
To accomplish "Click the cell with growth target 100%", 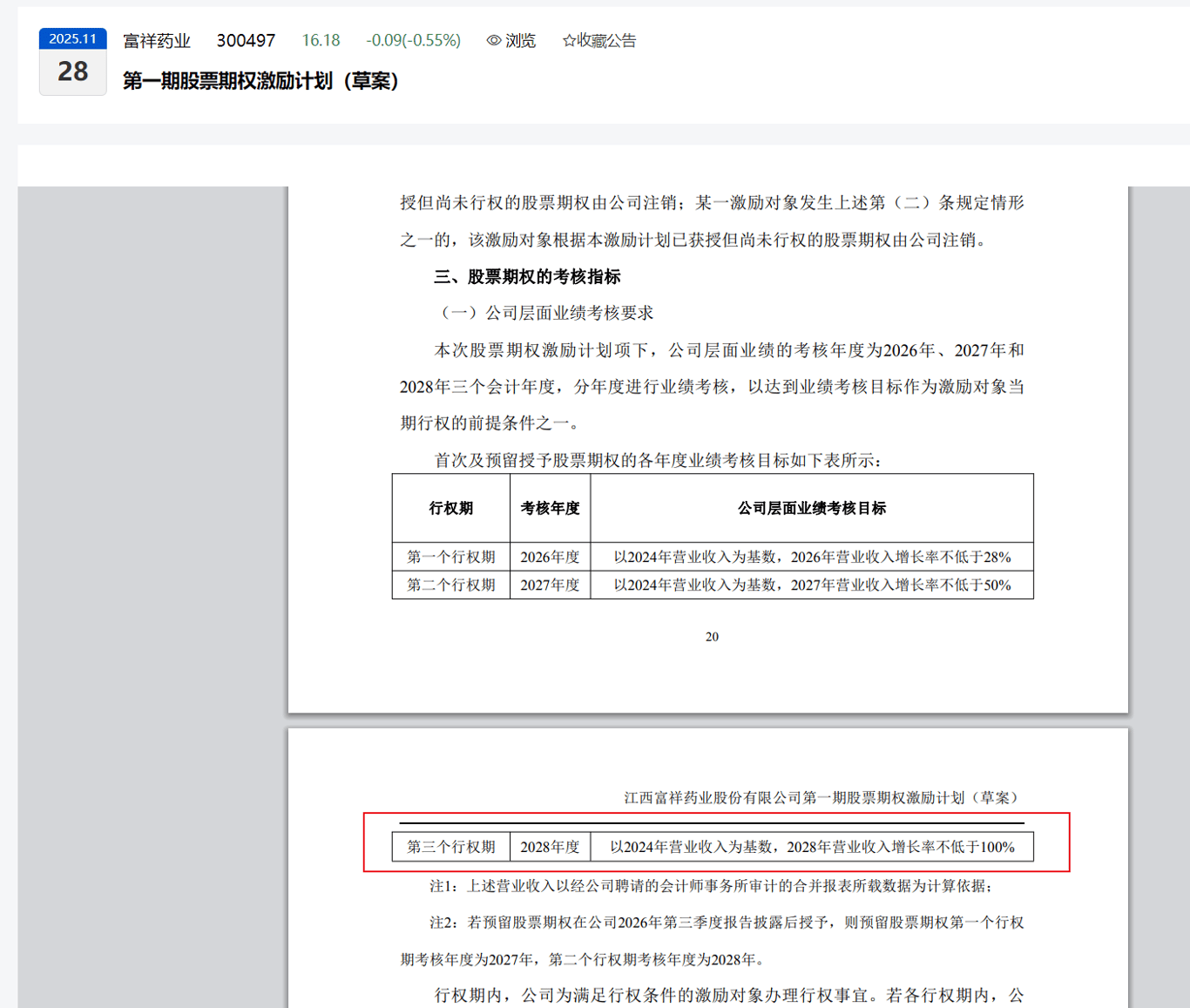I will tap(812, 847).
